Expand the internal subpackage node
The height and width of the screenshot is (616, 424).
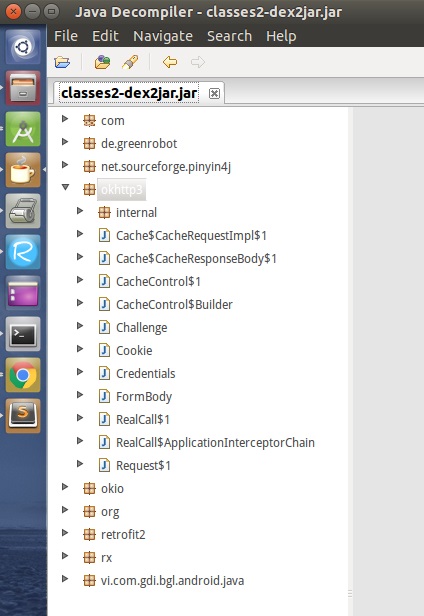pyautogui.click(x=80, y=211)
